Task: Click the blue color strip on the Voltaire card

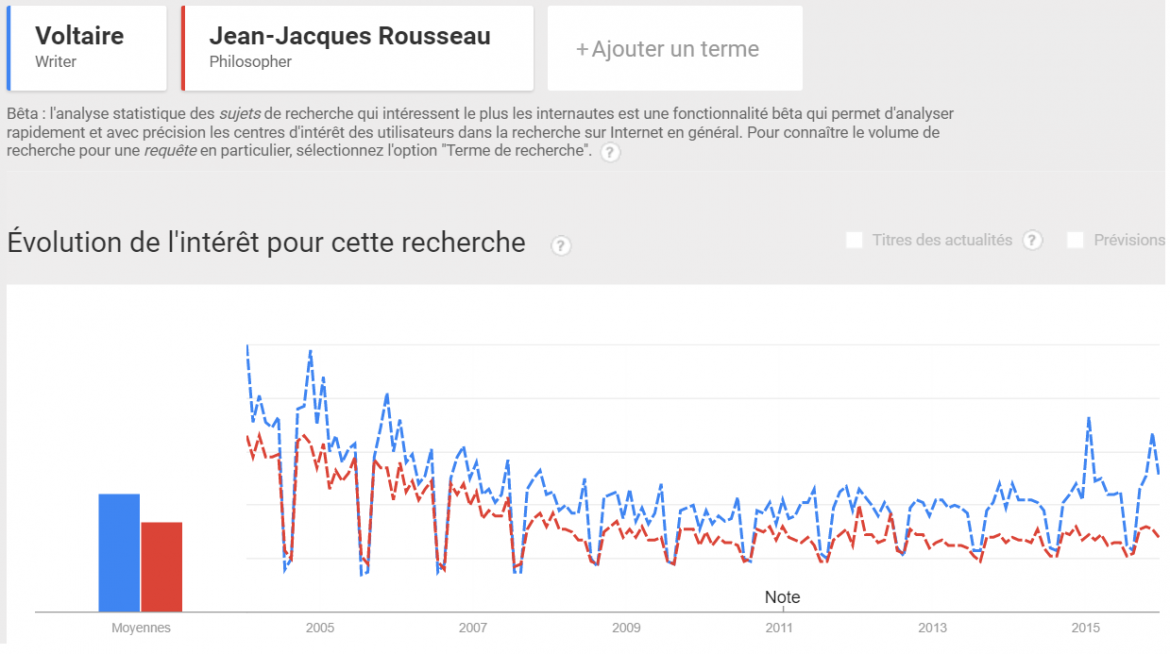Action: [x=9, y=47]
